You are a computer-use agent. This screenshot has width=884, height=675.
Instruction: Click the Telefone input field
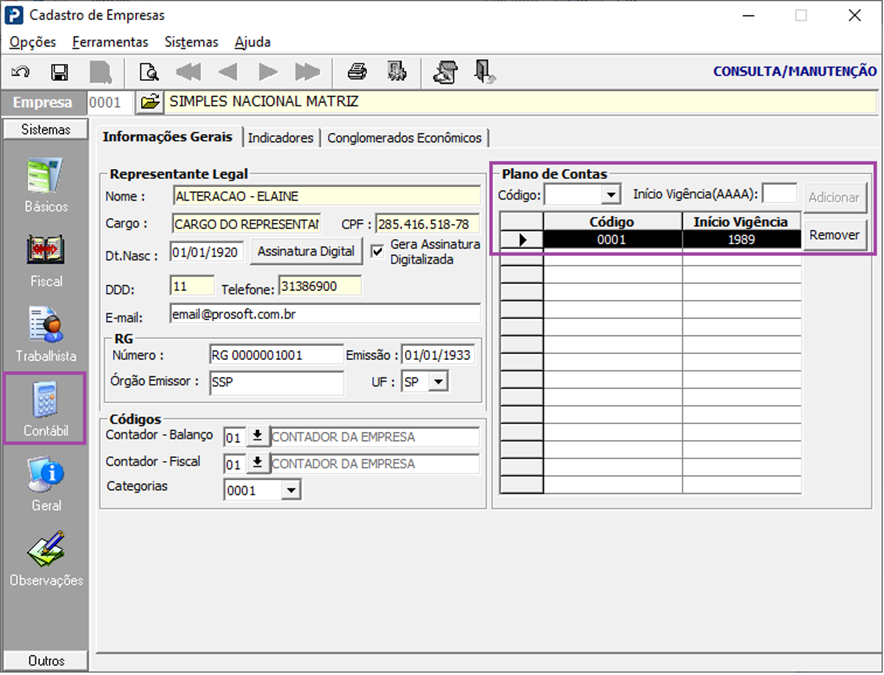(x=320, y=286)
